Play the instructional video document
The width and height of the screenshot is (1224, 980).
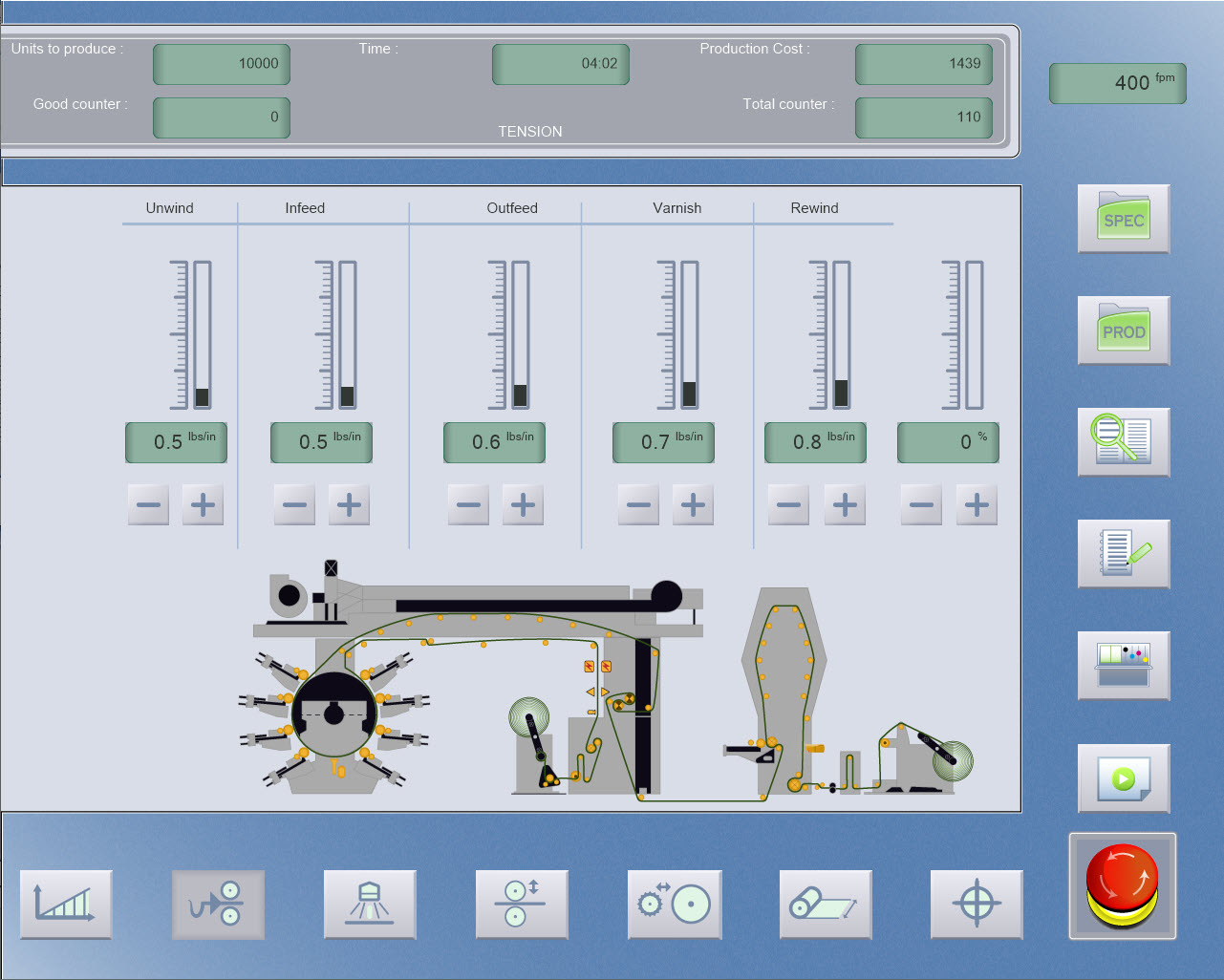click(x=1123, y=778)
